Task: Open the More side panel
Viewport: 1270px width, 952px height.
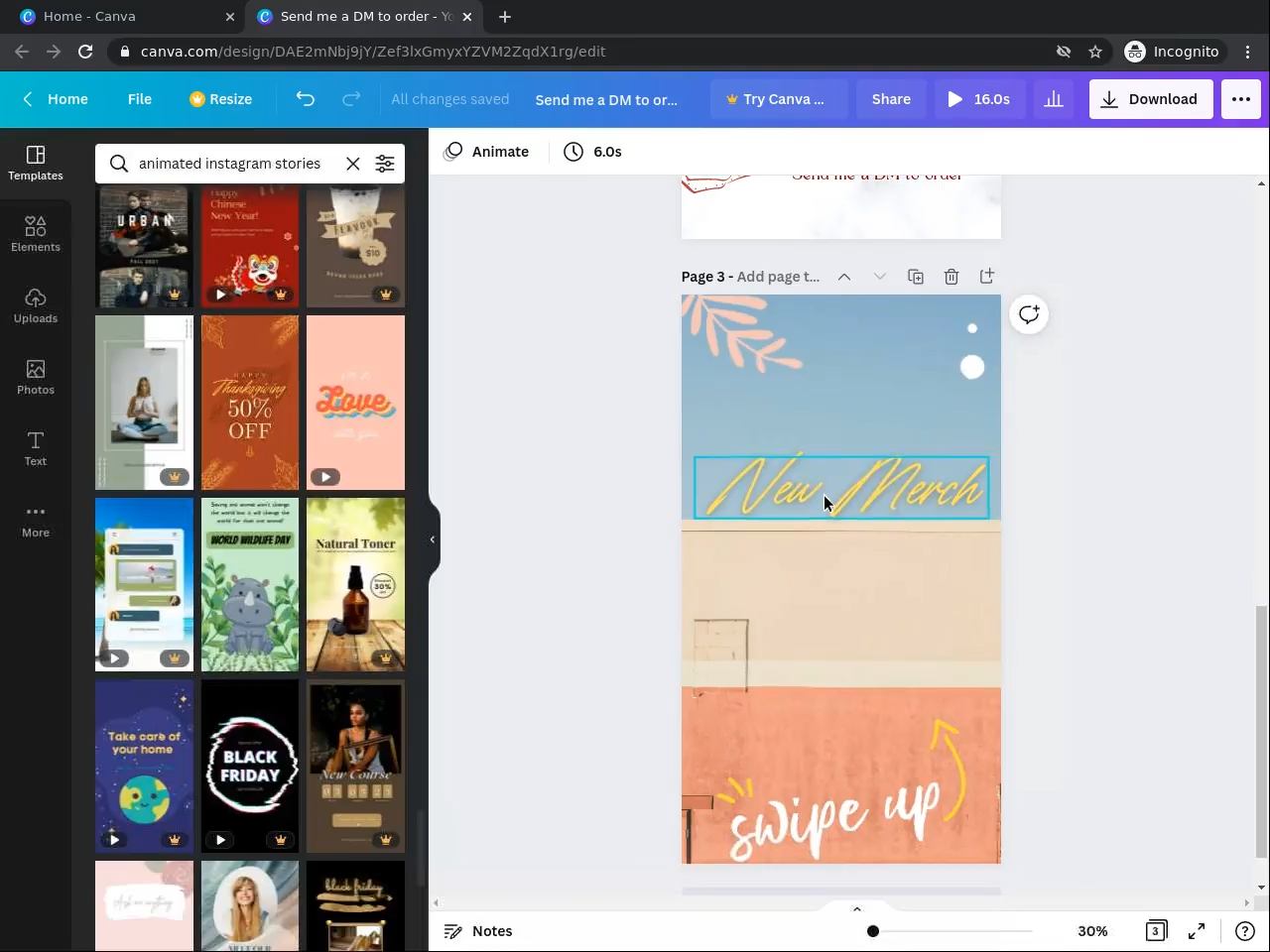Action: coord(36,520)
